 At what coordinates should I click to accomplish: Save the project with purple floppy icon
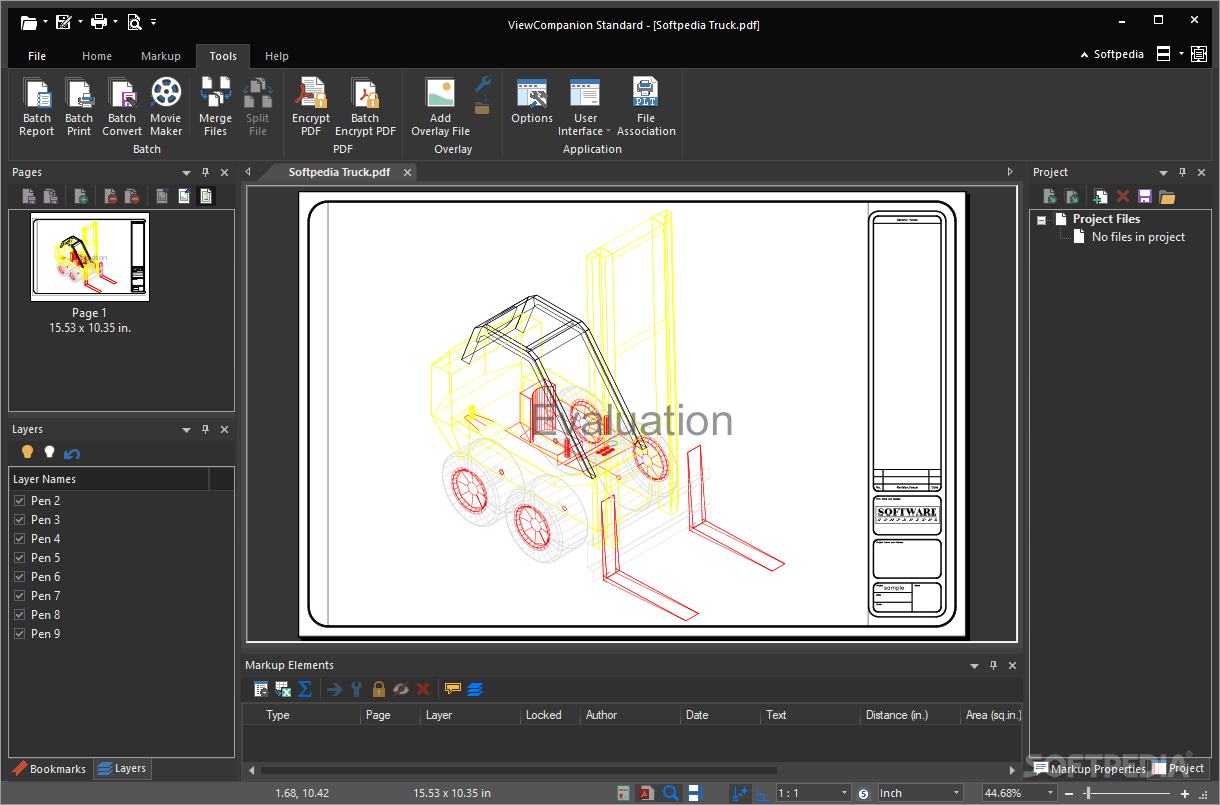point(1144,197)
